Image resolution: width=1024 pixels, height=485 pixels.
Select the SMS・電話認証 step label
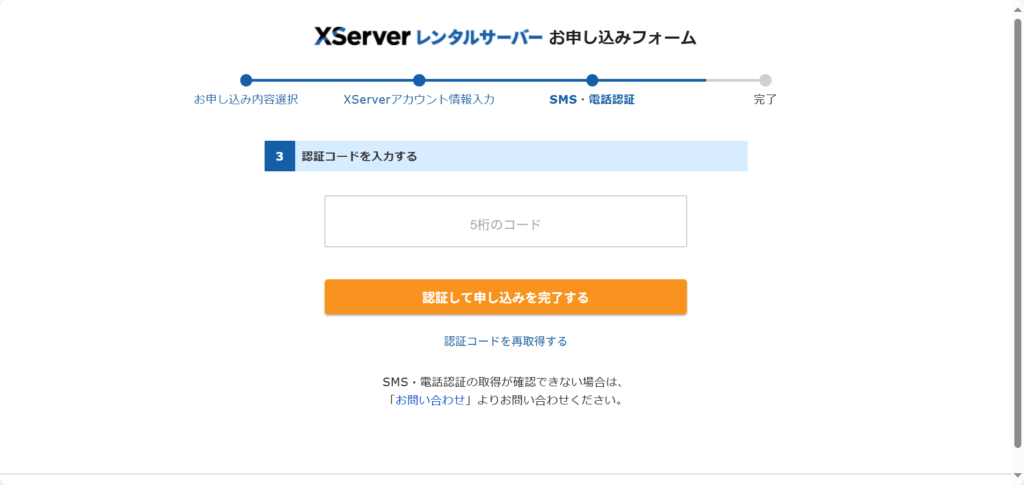click(592, 100)
